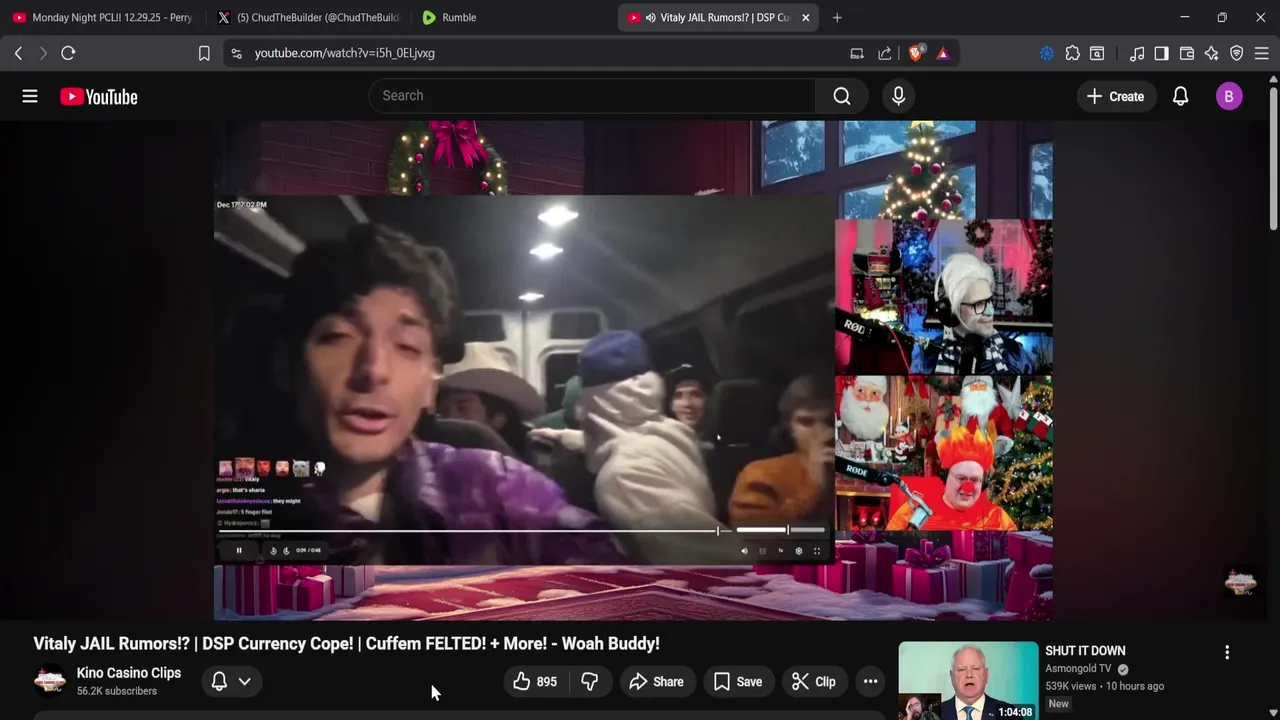Mute the playing tab via speaker icon

650,17
